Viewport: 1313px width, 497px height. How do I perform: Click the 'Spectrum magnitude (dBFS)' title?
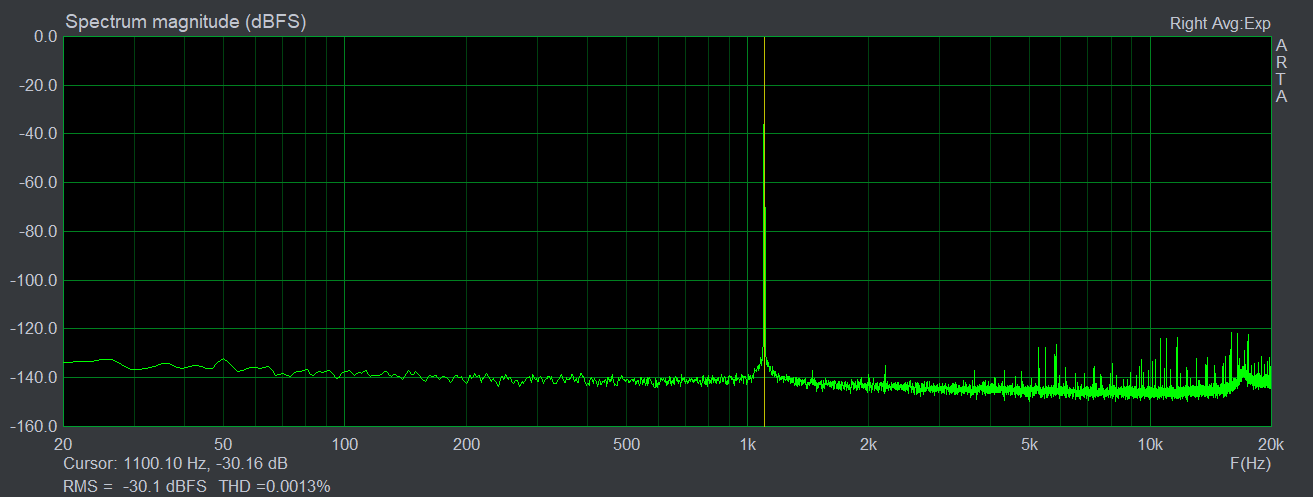point(186,21)
